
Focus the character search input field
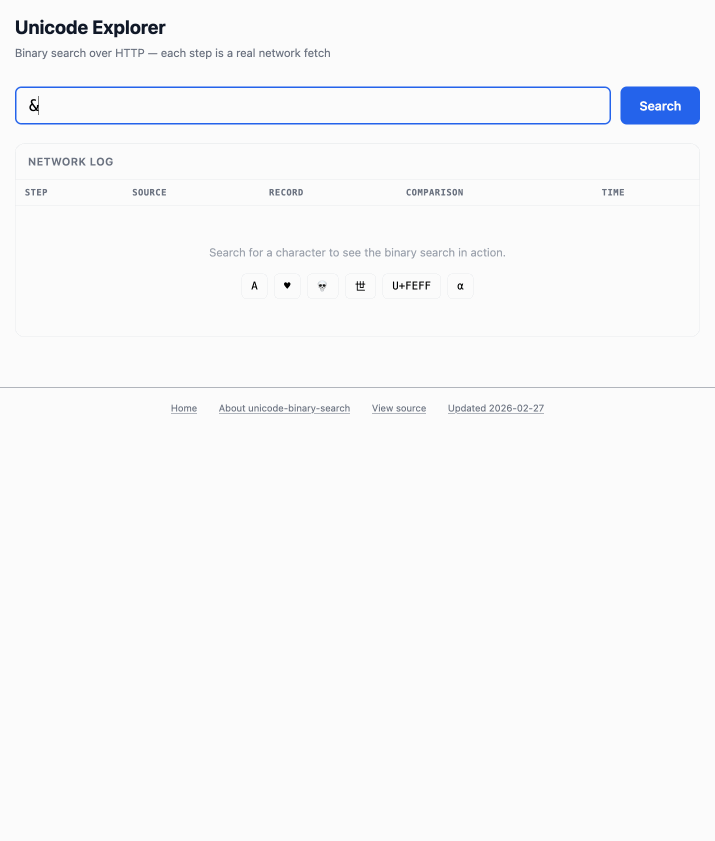pyautogui.click(x=312, y=106)
